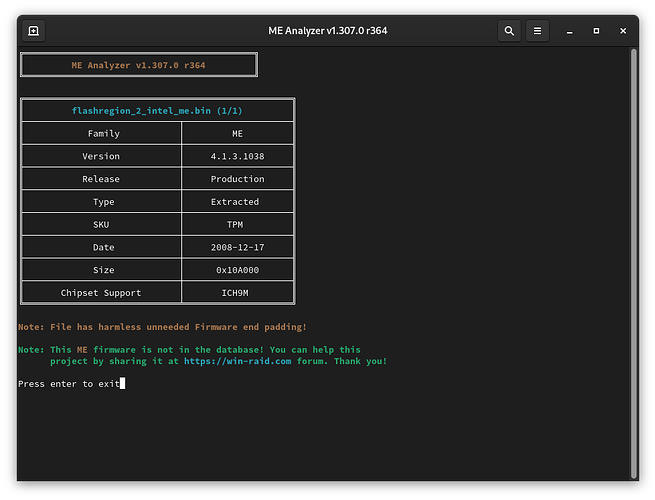
Task: Click the Date row label
Action: (x=104, y=247)
